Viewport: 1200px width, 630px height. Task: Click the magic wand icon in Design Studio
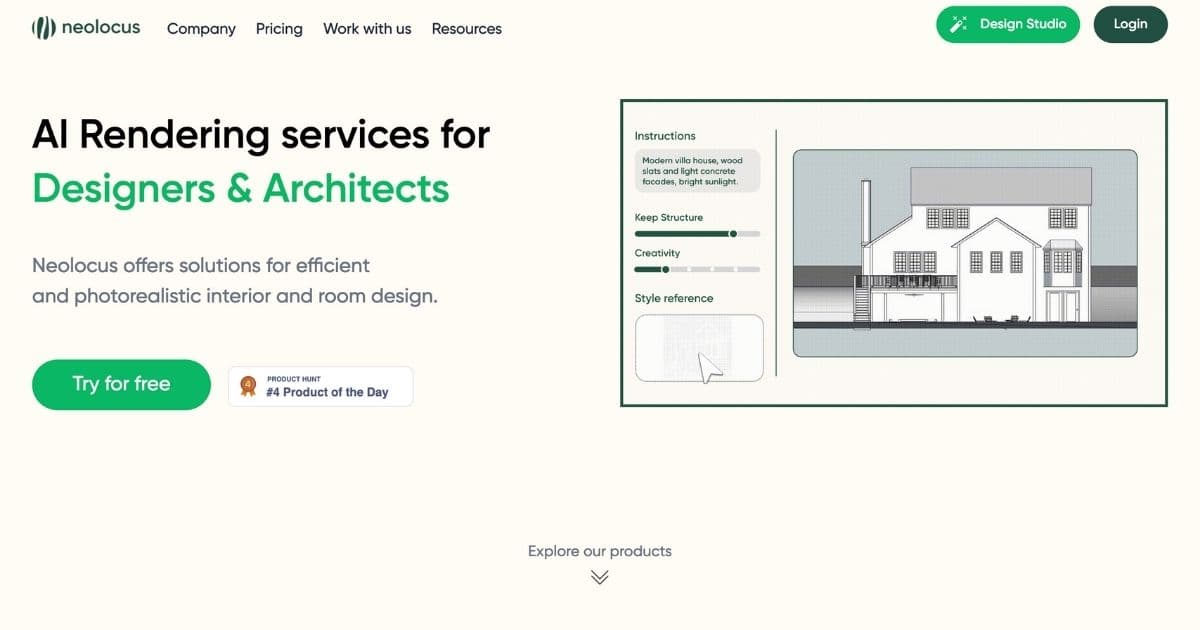coord(958,24)
